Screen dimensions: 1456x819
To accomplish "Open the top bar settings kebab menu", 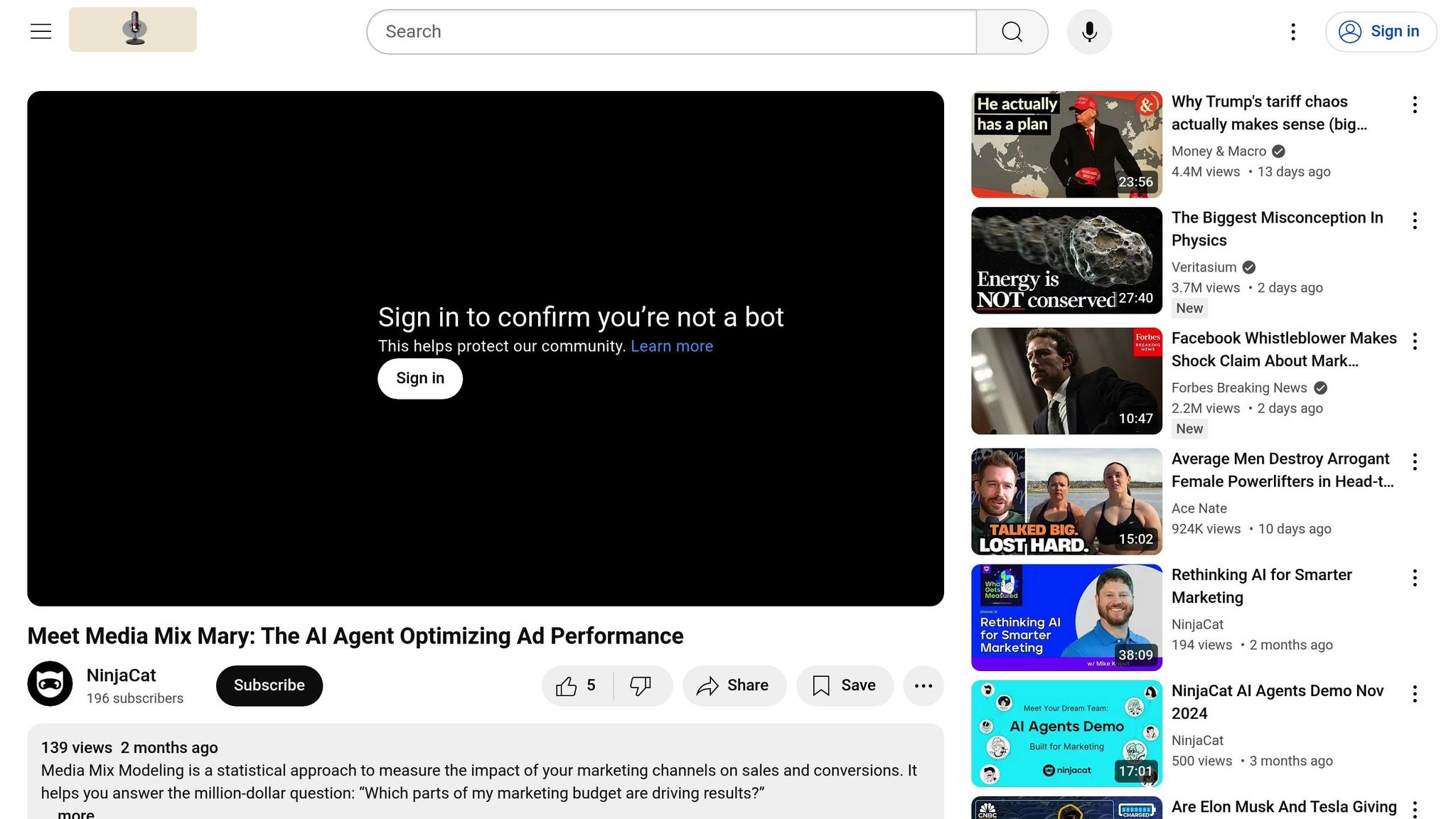I will click(x=1293, y=31).
